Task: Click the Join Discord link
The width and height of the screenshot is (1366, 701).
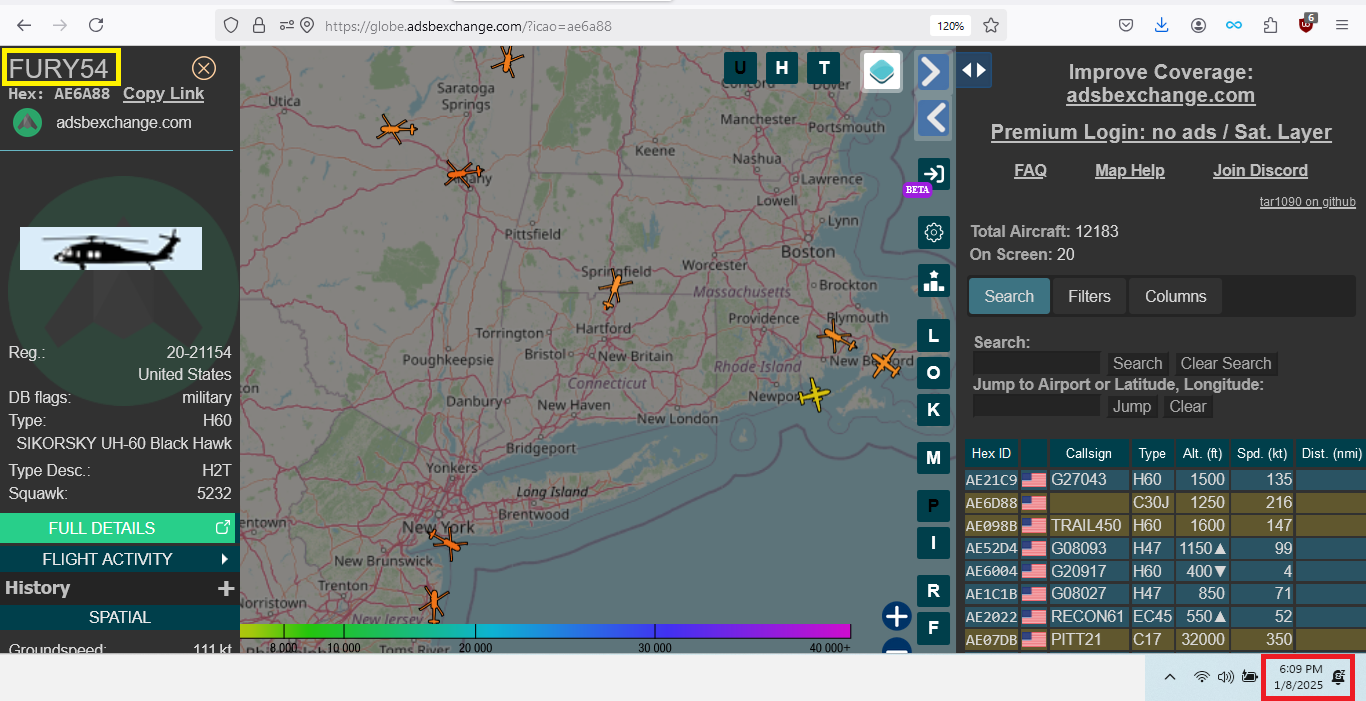Action: 1260,171
